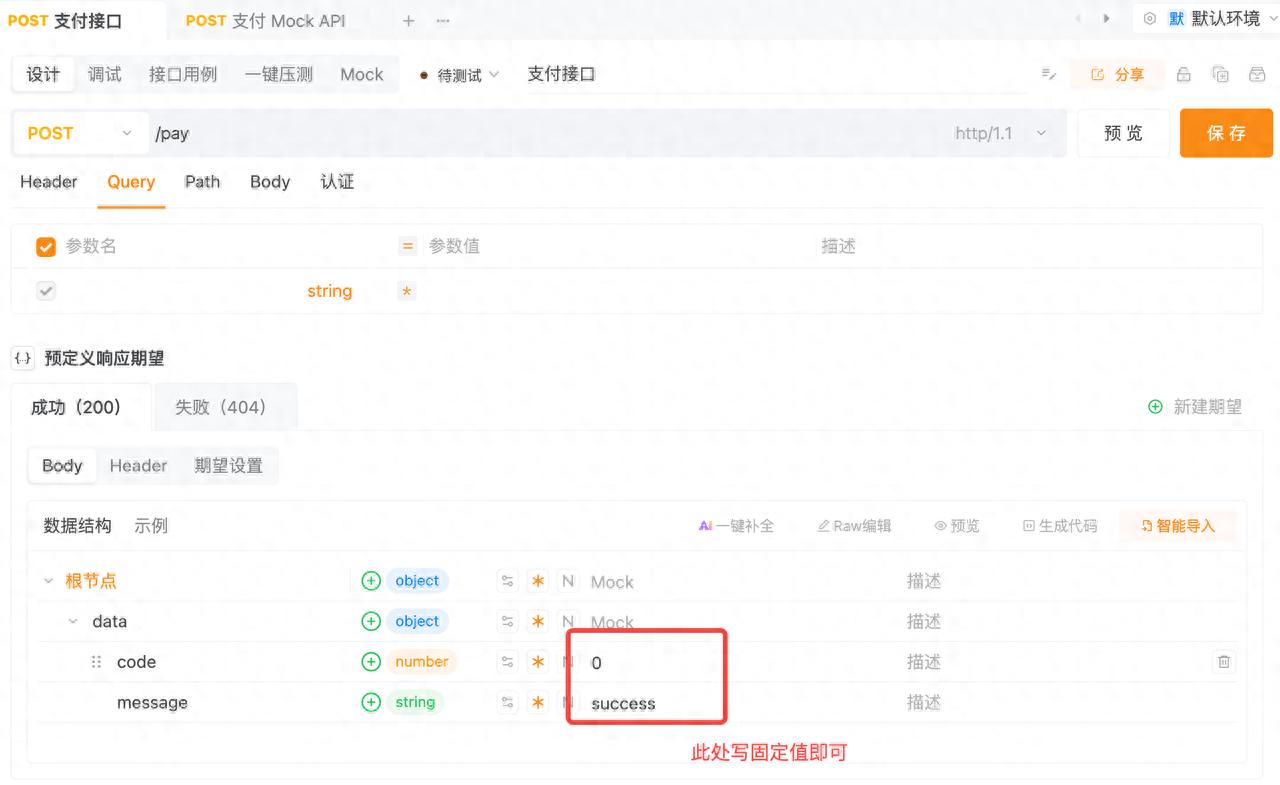Click the edit description icon left of 分享
Viewport: 1280px width, 785px height.
pyautogui.click(x=1049, y=74)
